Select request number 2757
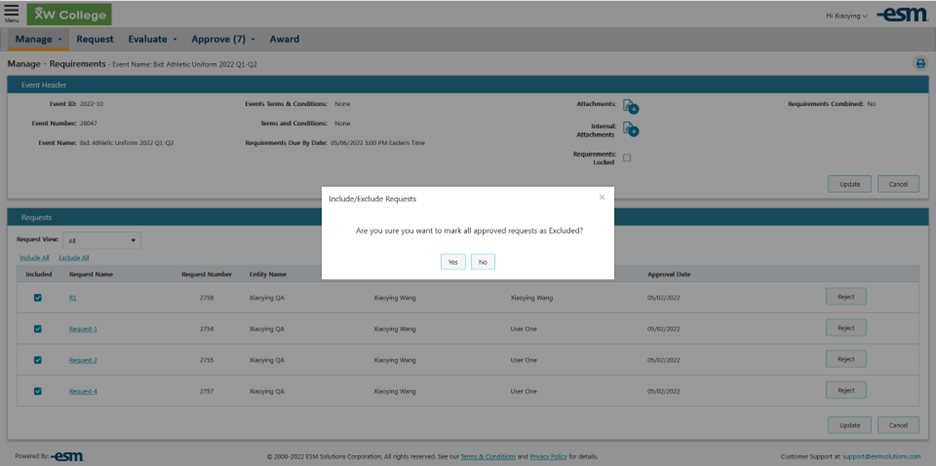 207,391
